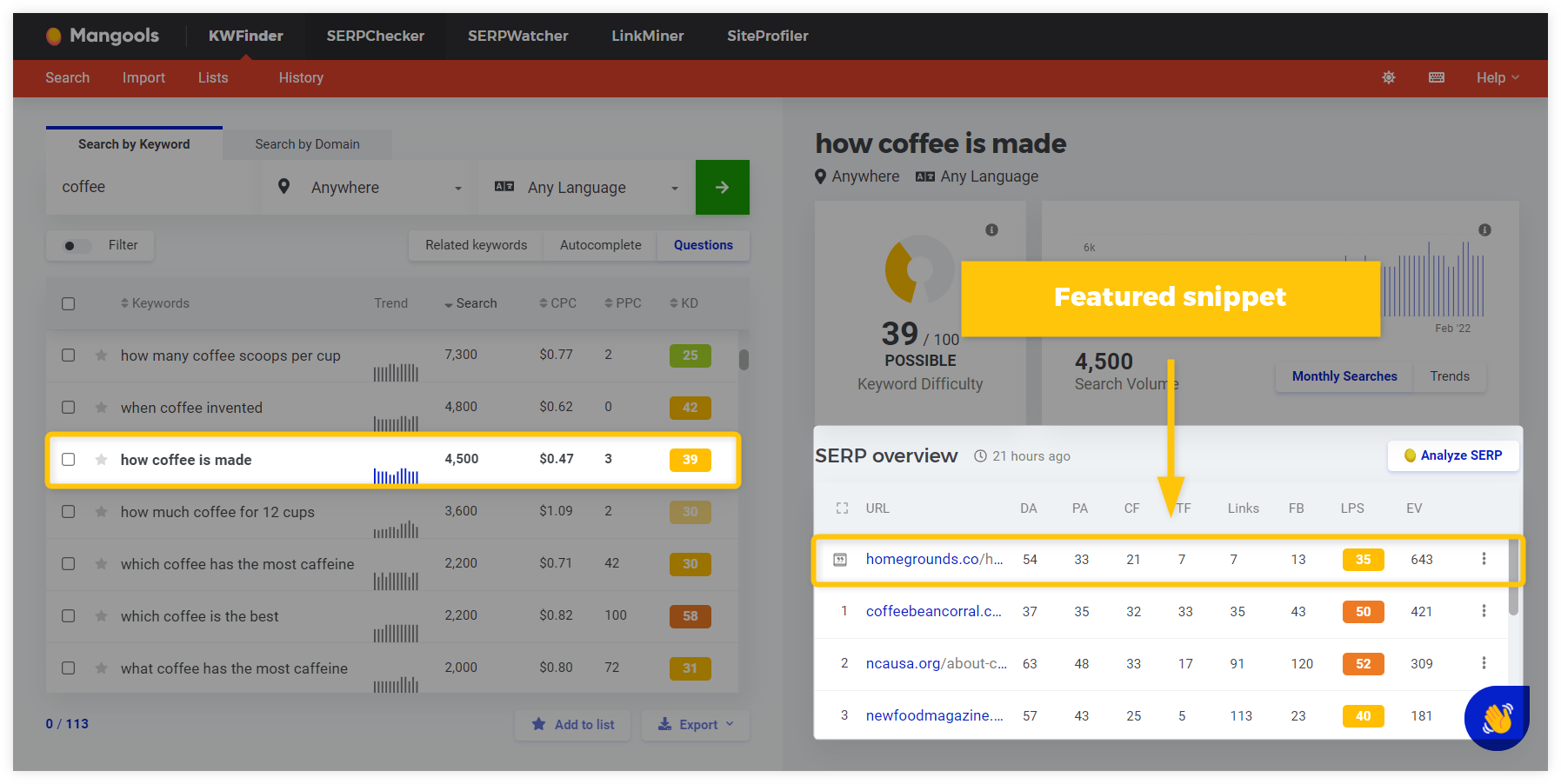The image size is (1561, 784).
Task: Sort by CPC column
Action: pos(557,303)
